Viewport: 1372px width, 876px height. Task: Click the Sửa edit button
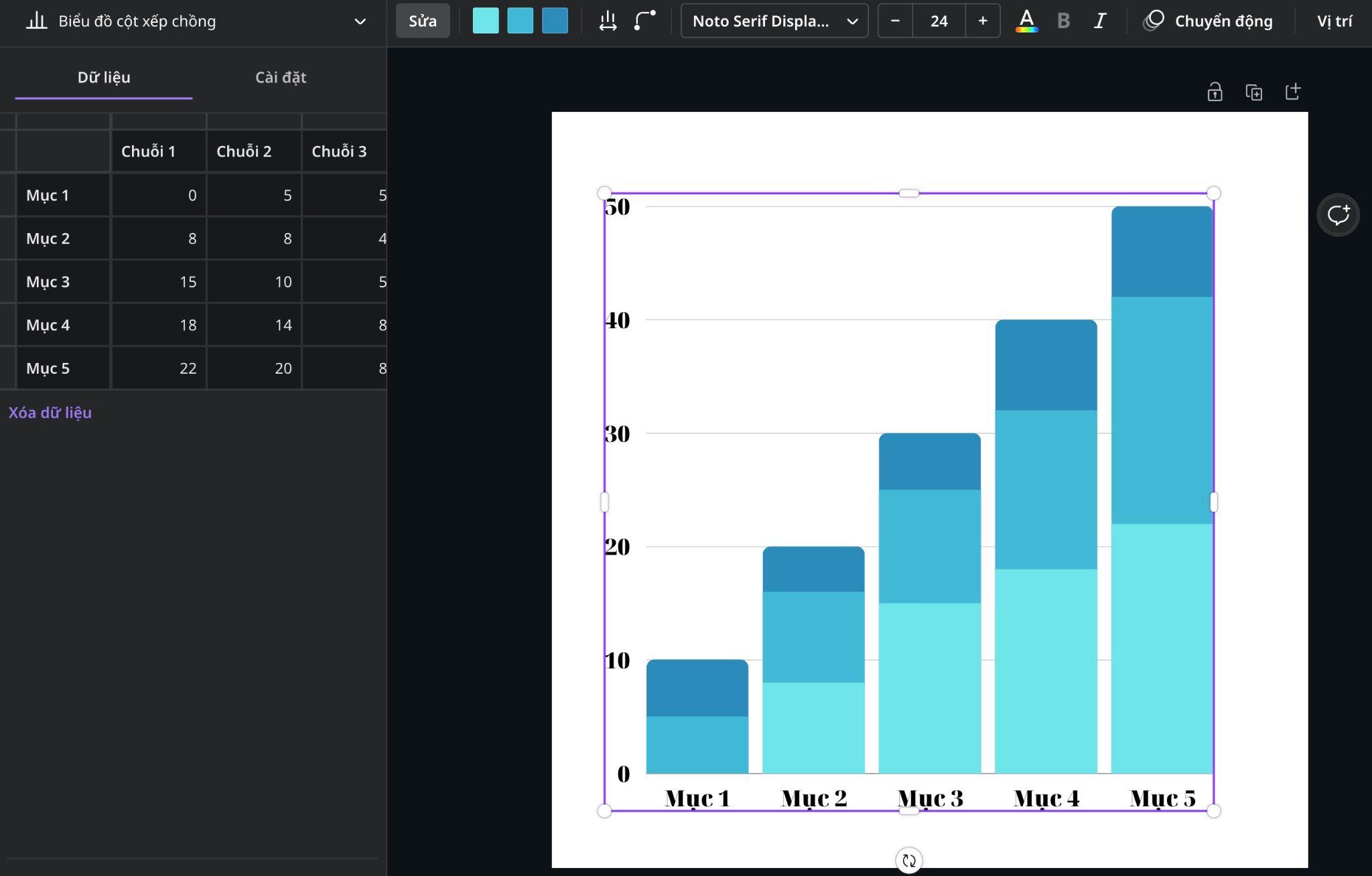423,21
